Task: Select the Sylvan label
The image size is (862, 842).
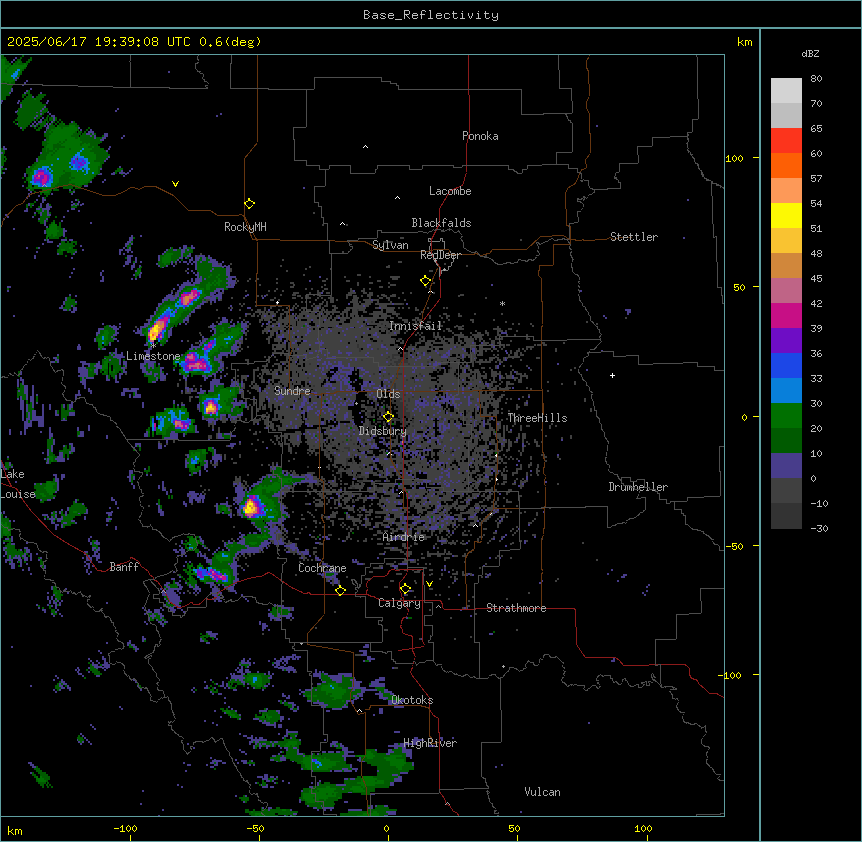Action: click(x=390, y=245)
